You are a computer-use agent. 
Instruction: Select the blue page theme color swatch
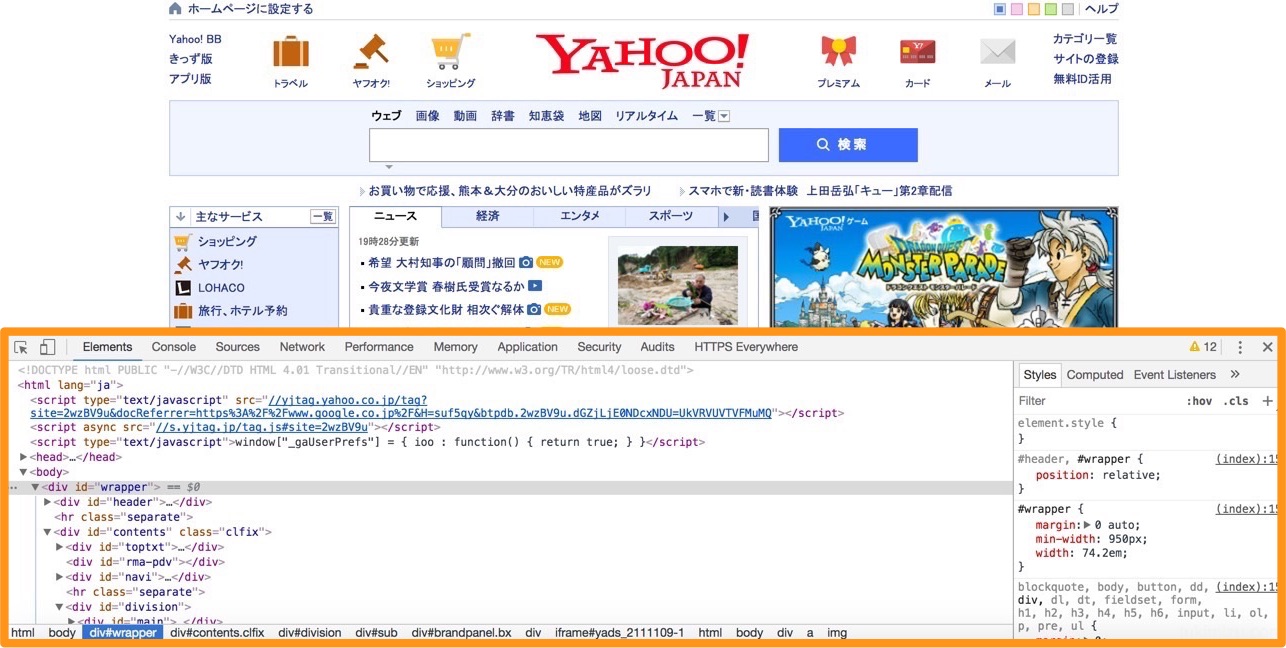click(1000, 9)
